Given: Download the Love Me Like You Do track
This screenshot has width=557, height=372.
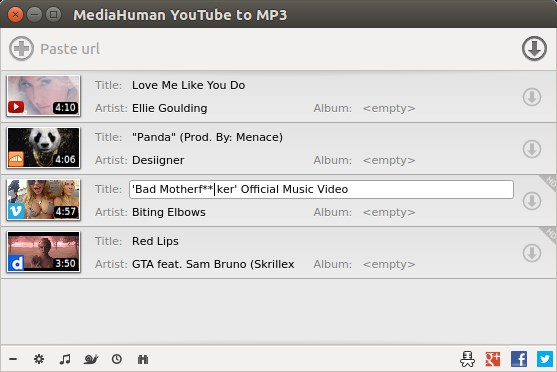Looking at the screenshot, I should (x=532, y=97).
